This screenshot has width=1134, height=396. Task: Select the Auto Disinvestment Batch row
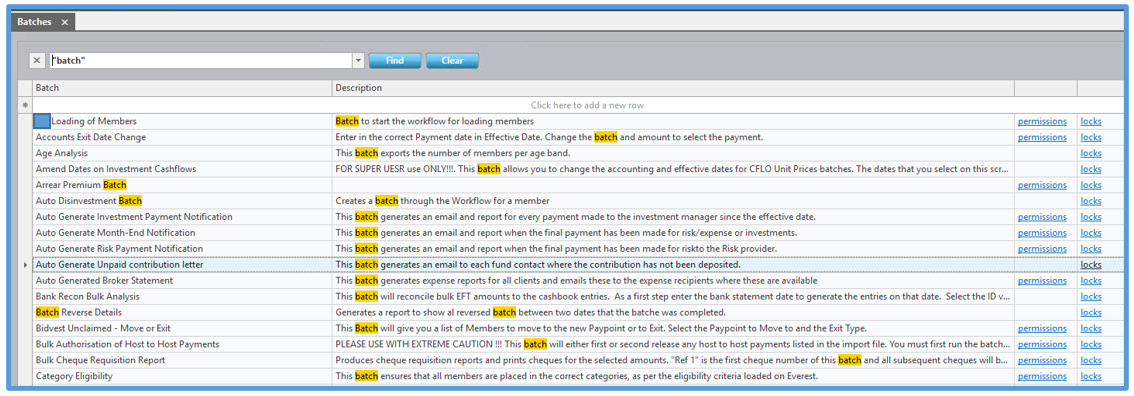pyautogui.click(x=182, y=201)
